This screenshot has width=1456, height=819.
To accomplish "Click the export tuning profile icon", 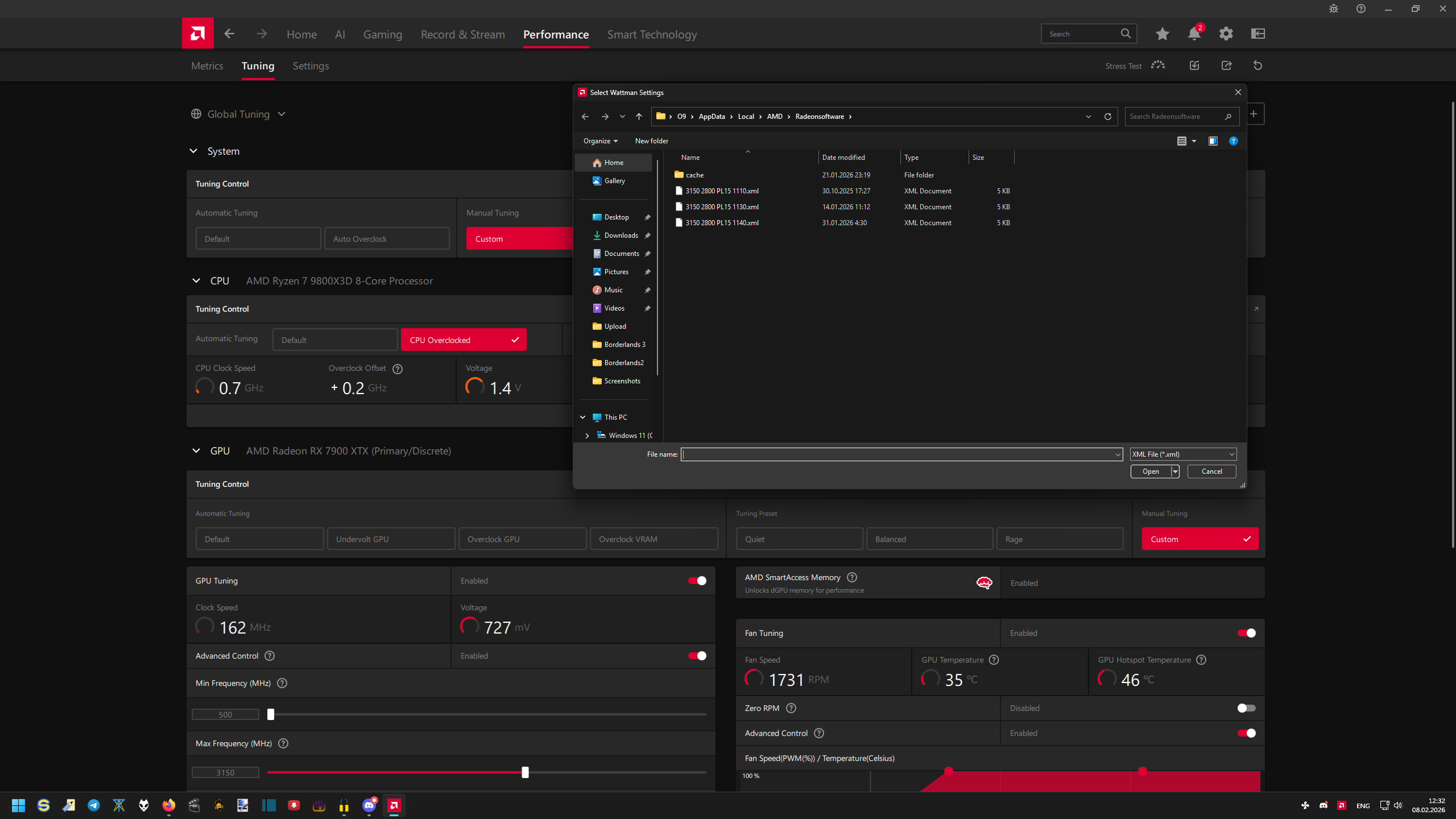I will (x=1226, y=65).
